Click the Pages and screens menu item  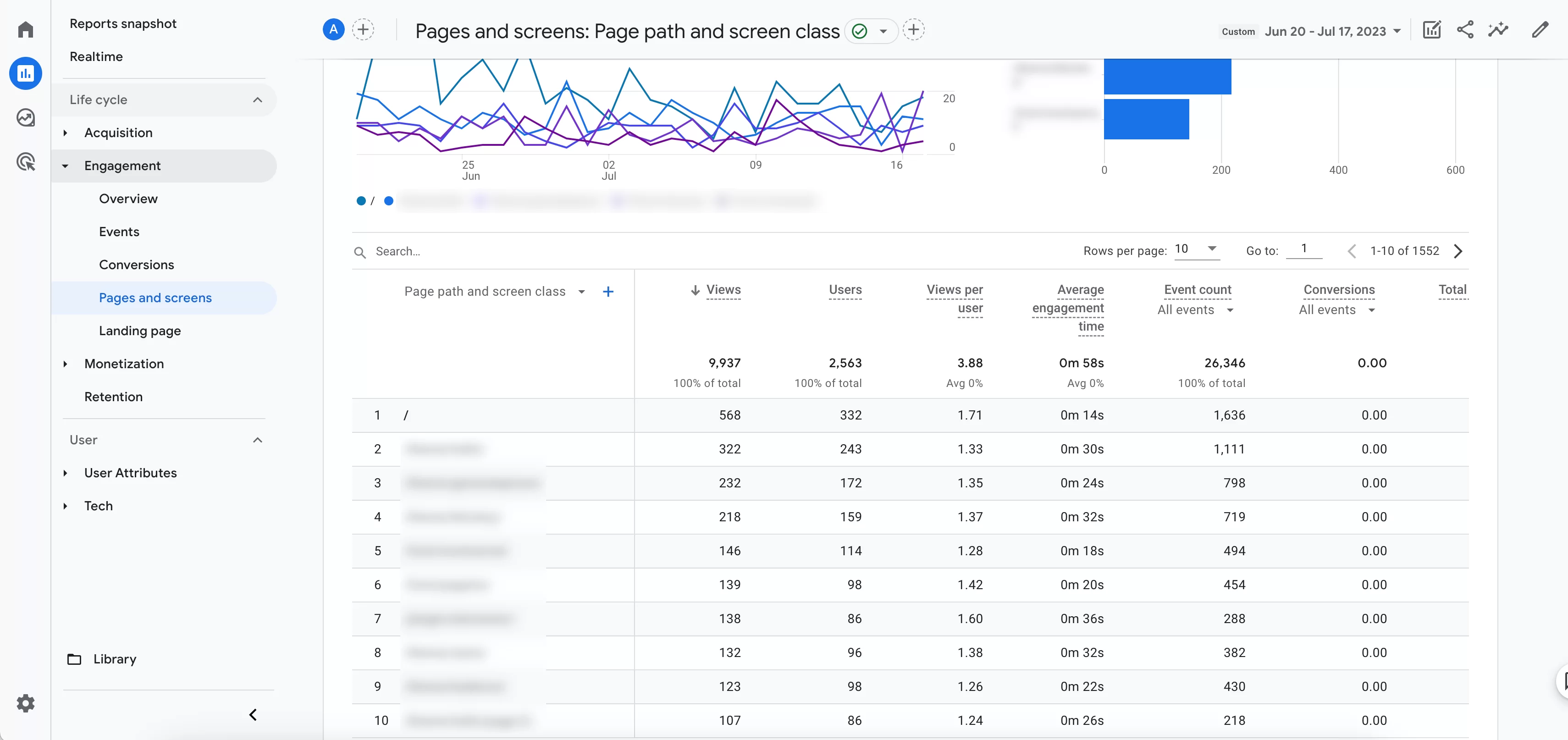point(155,297)
